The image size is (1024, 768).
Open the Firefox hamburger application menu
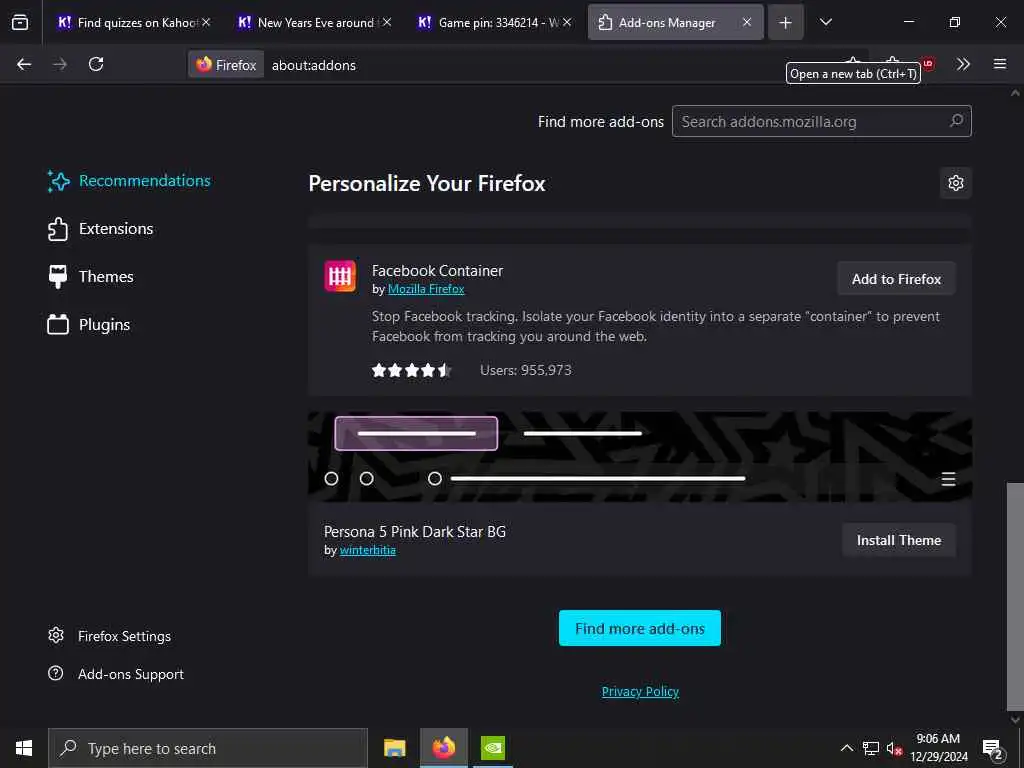coord(999,64)
